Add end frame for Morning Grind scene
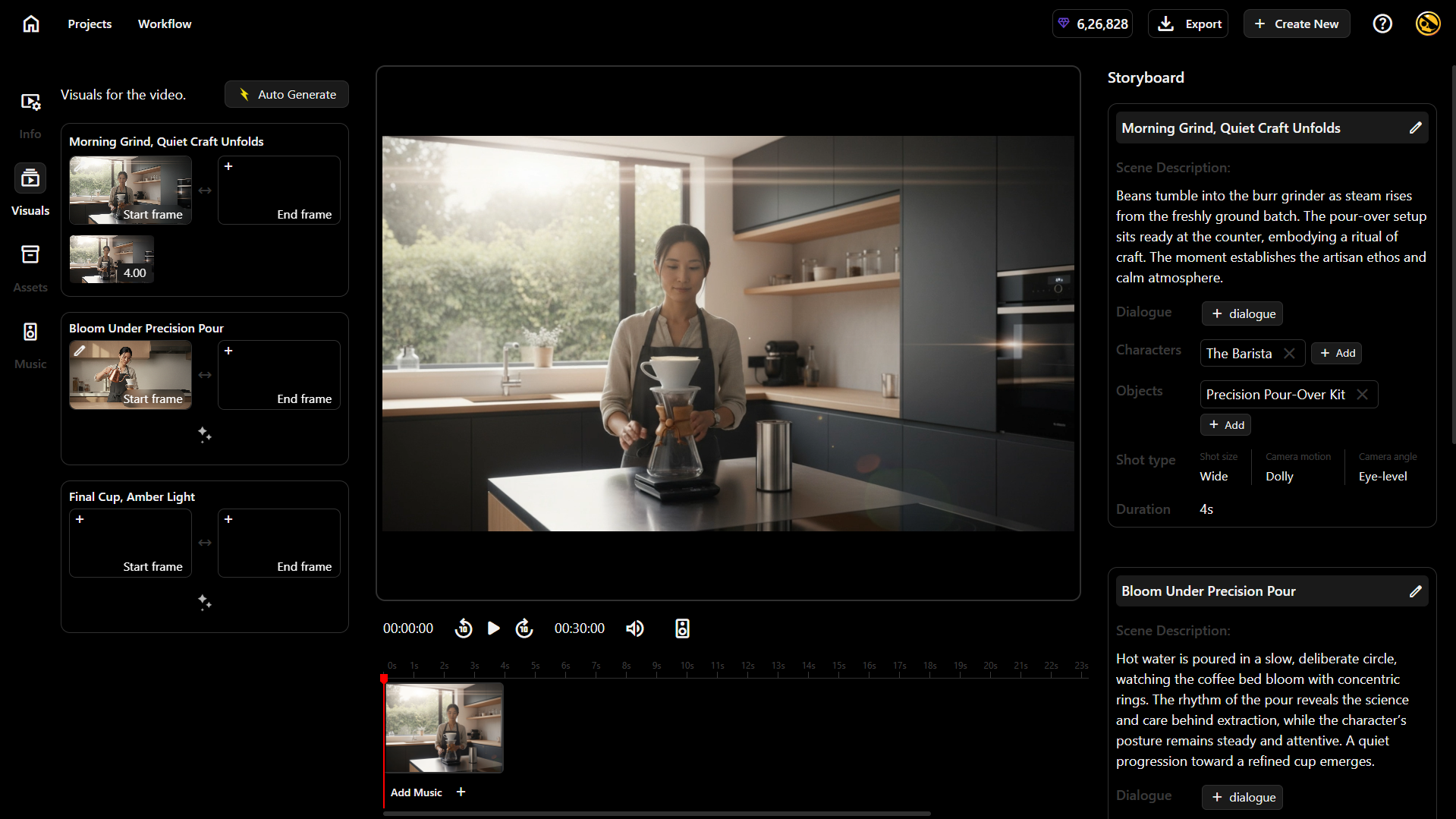 (x=279, y=190)
